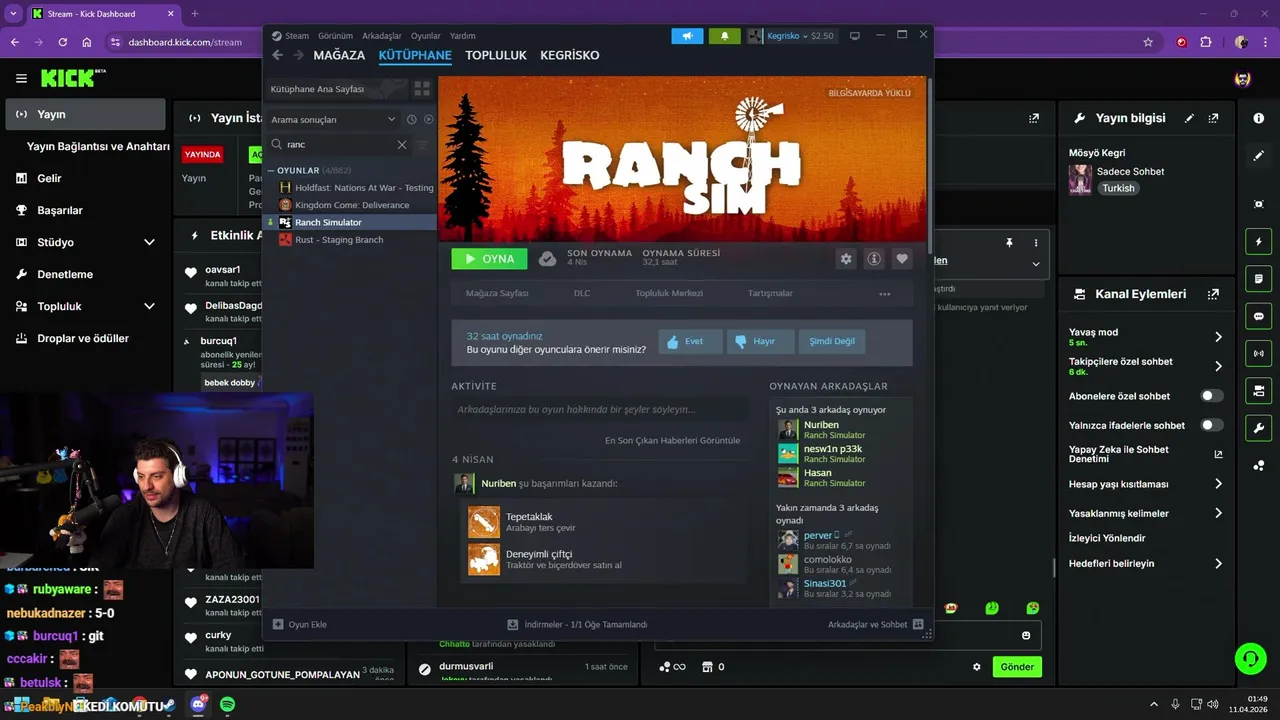
Task: Switch Steam to Big Picture mode icon
Action: tap(854, 36)
